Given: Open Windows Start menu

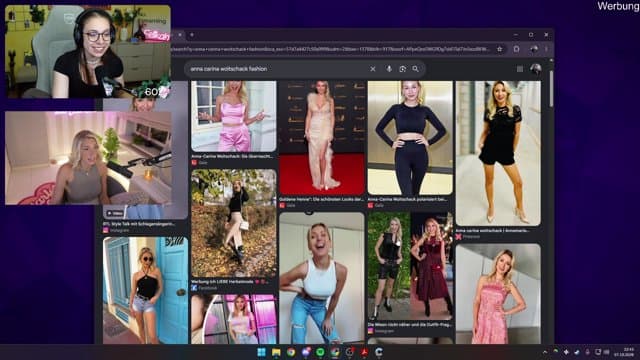Looking at the screenshot, I should (x=262, y=352).
